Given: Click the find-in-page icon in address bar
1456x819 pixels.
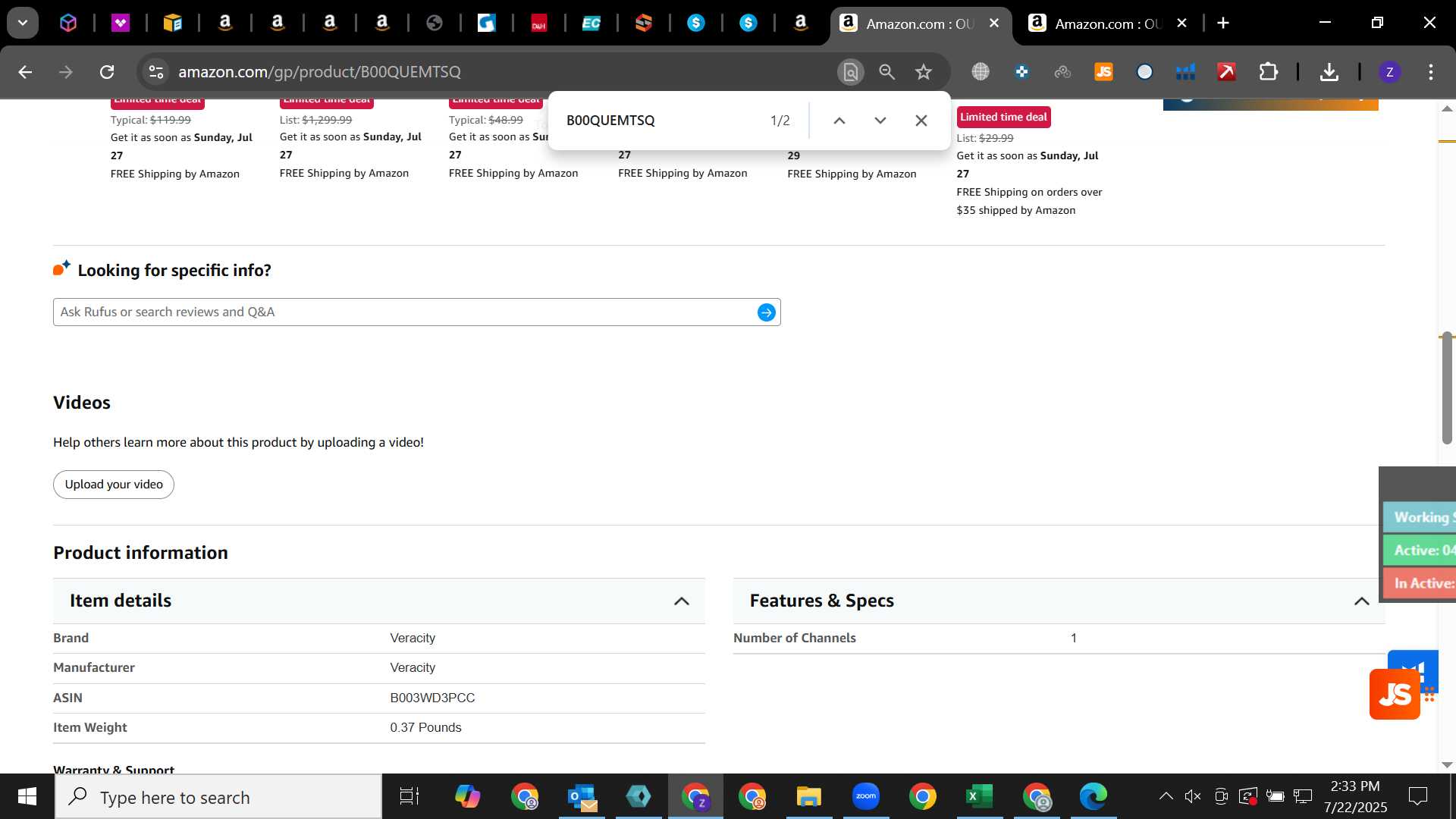Looking at the screenshot, I should pos(851,72).
